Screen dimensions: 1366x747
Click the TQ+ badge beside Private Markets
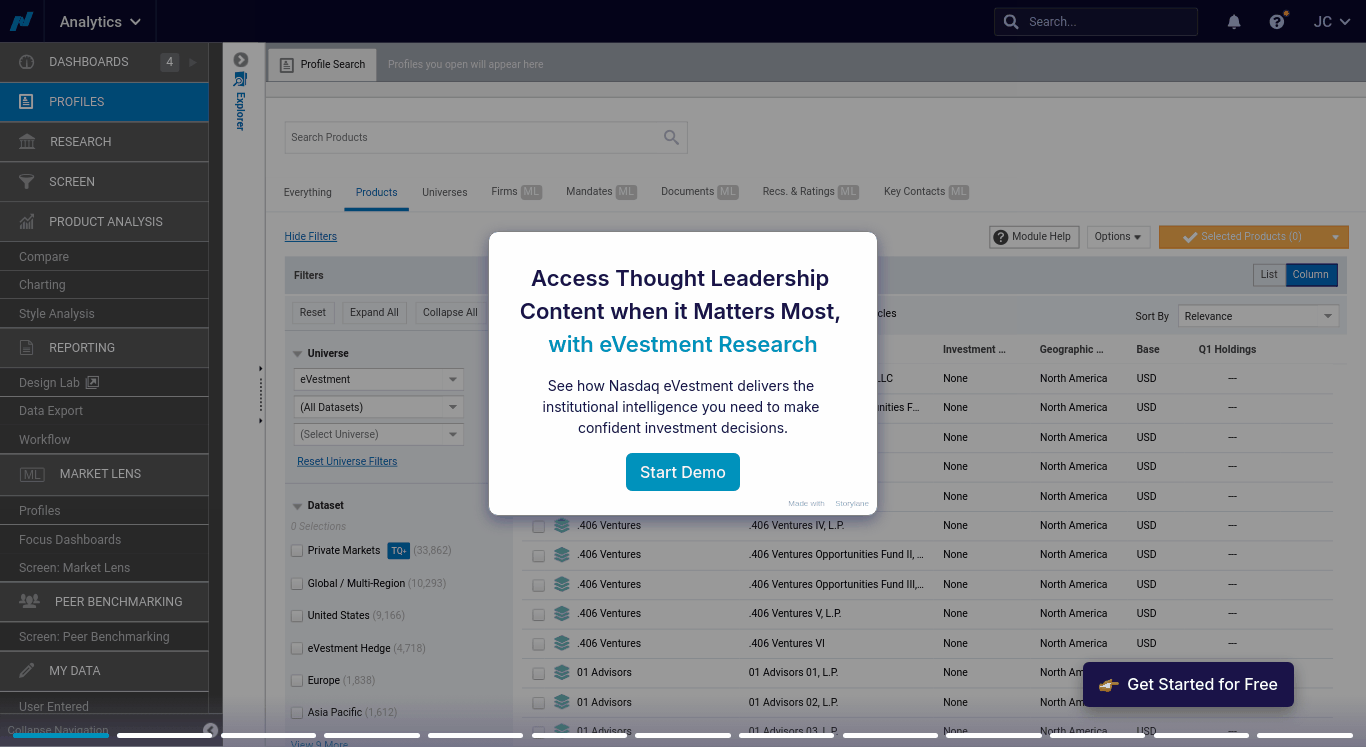coord(398,551)
